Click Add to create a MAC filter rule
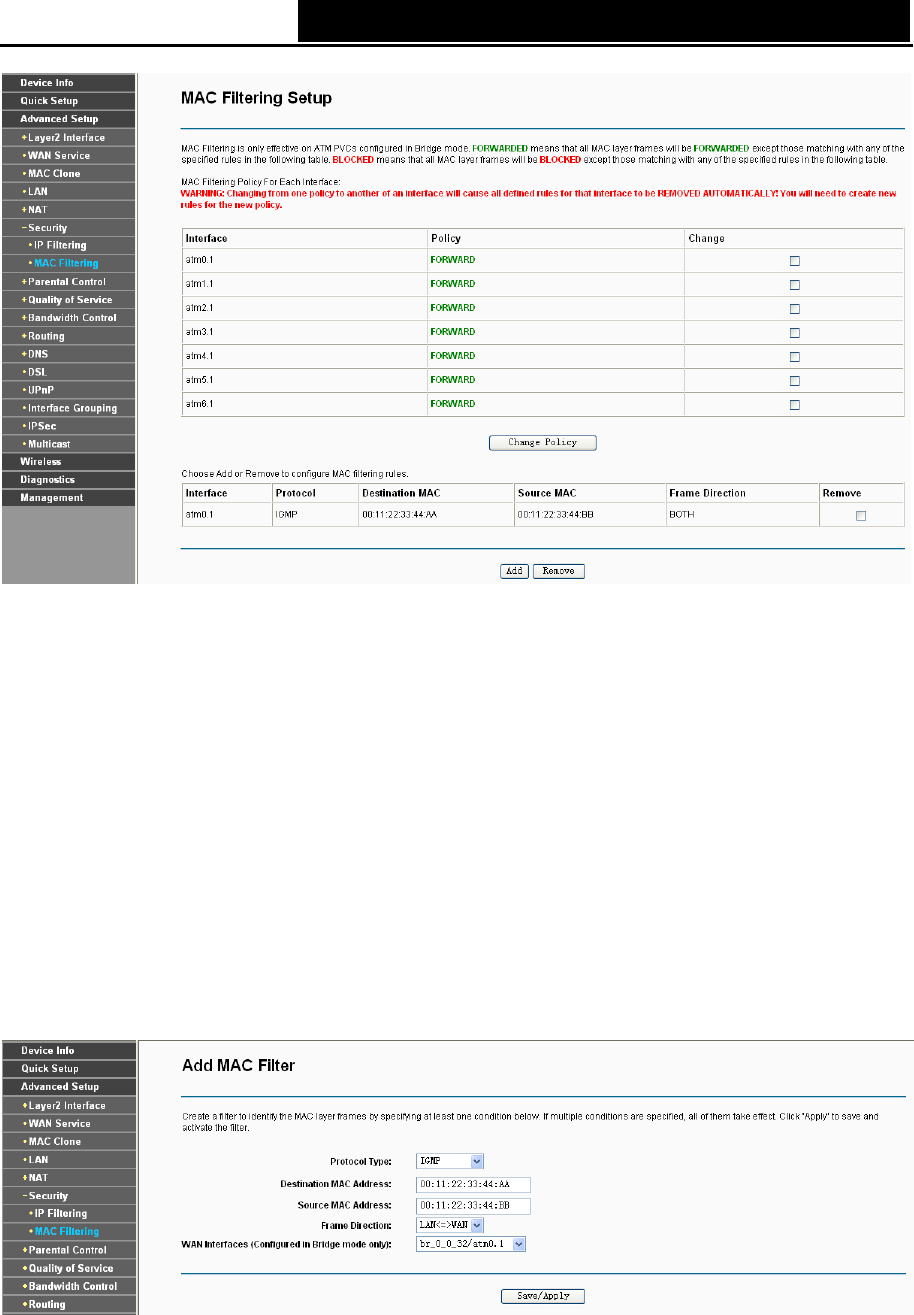The width and height of the screenshot is (914, 1315). (x=515, y=571)
